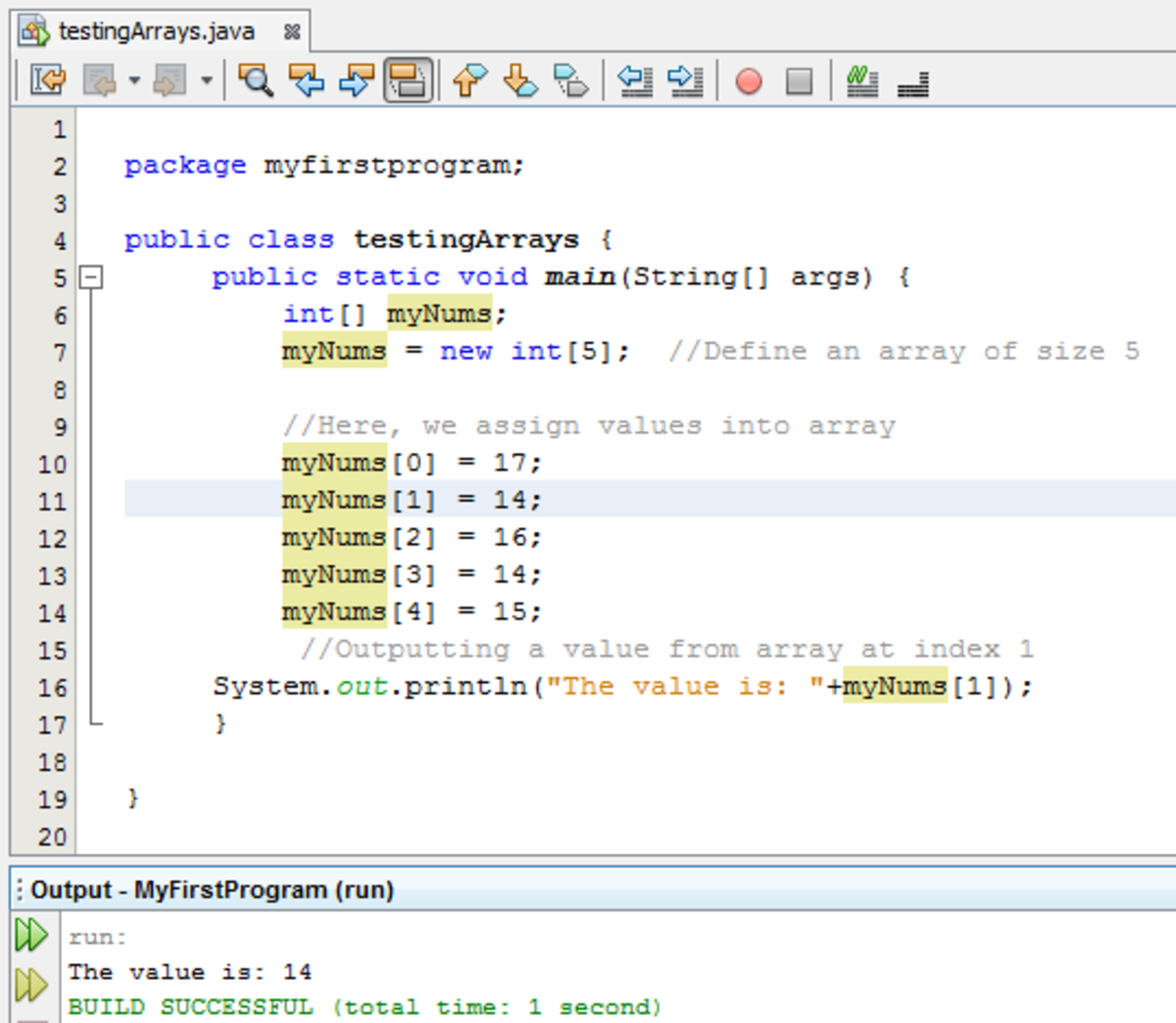This screenshot has height=1023, width=1176.
Task: Open the Forward history dropdown arrow
Action: pyautogui.click(x=206, y=80)
